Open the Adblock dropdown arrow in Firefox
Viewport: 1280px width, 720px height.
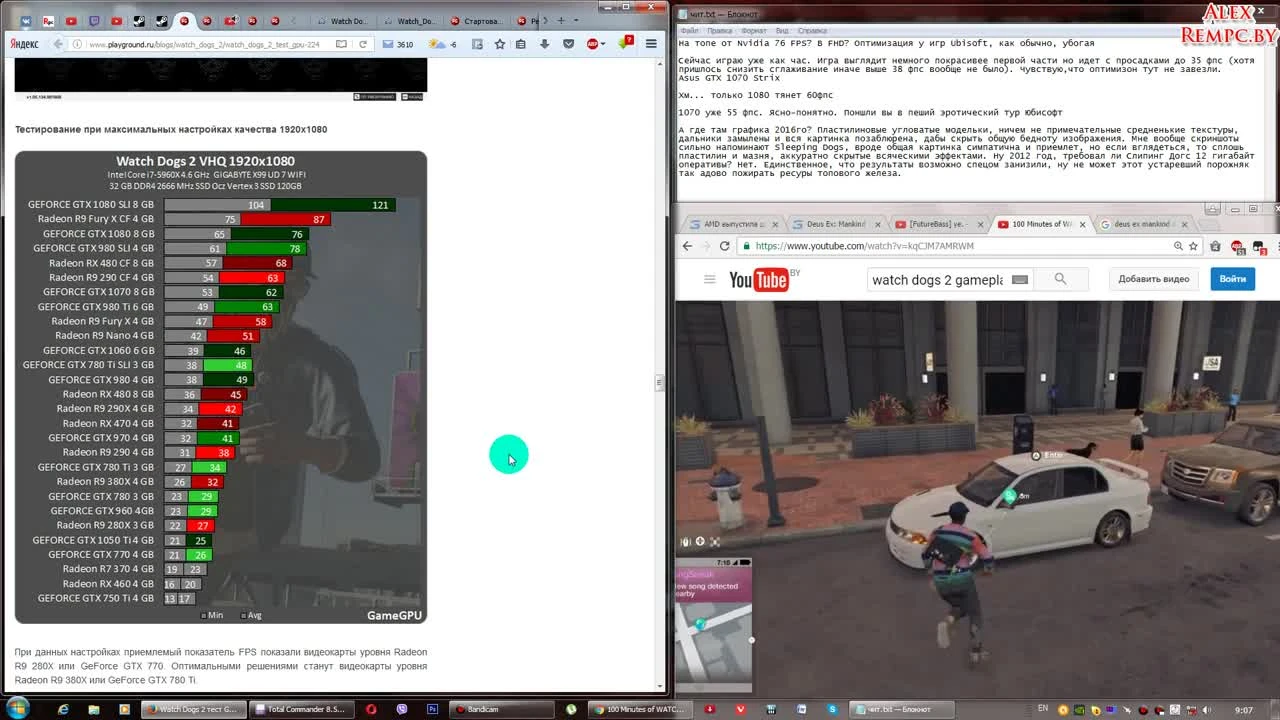coord(603,44)
